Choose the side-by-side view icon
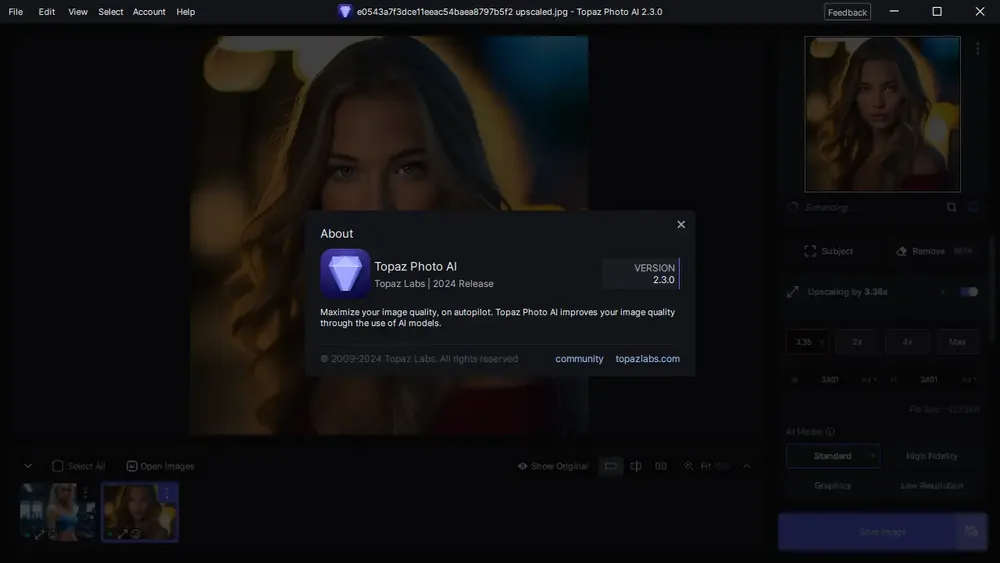This screenshot has width=1000, height=563. click(661, 466)
